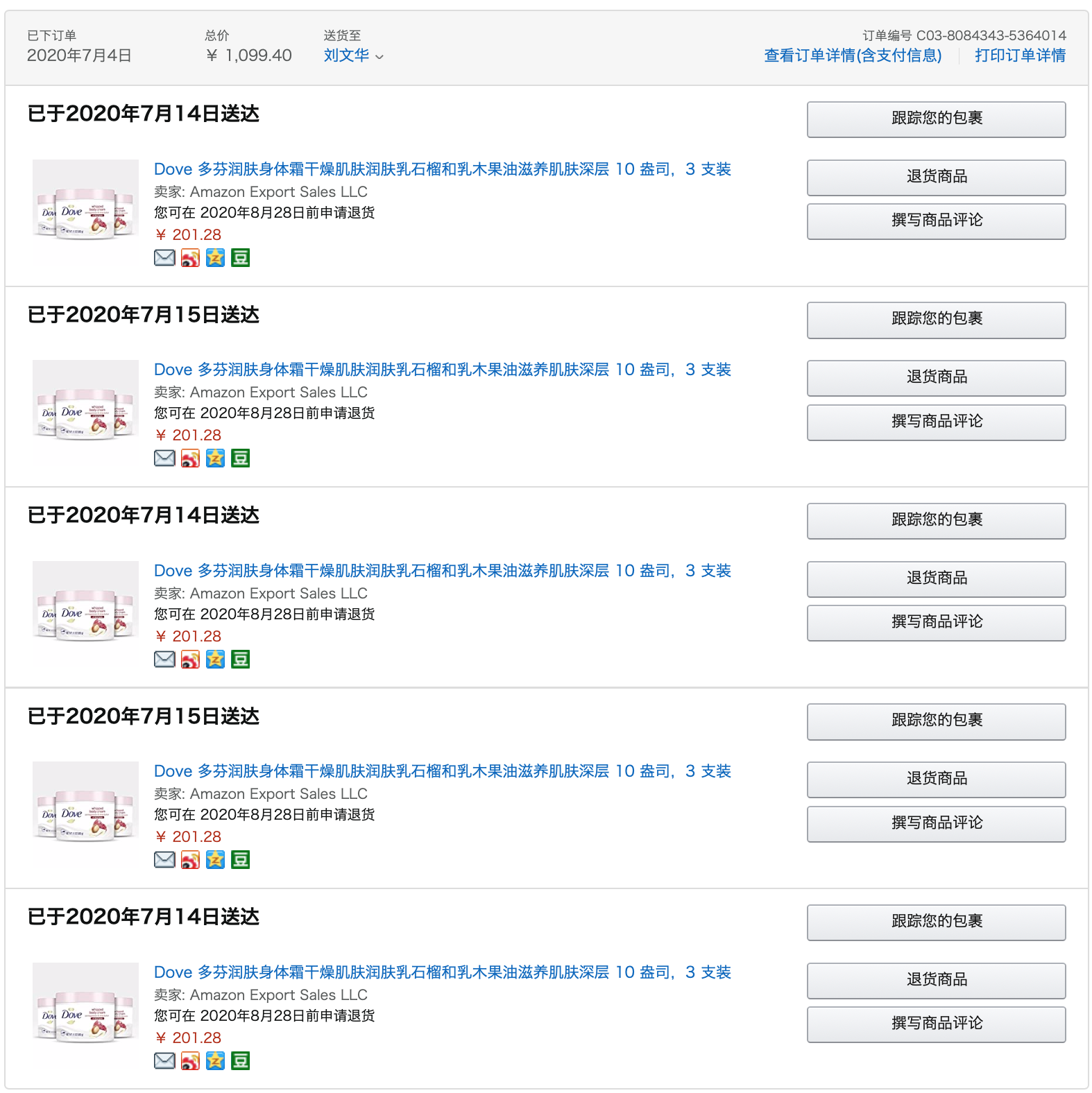
Task: Share the first Dove item on Weibo
Action: click(190, 258)
